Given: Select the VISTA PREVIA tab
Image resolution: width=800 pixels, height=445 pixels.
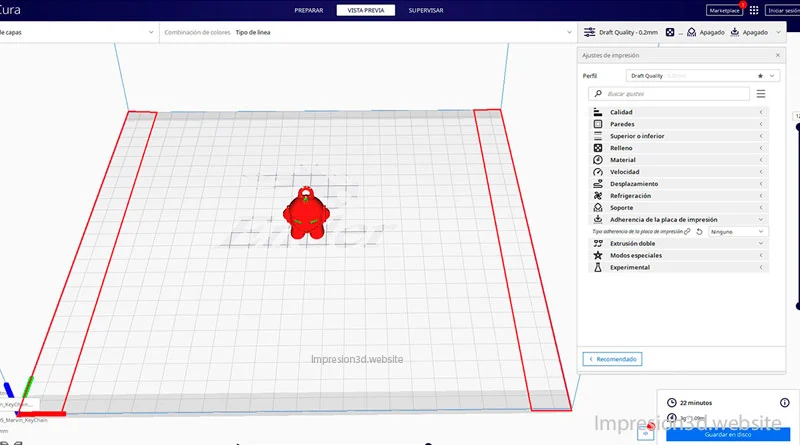Looking at the screenshot, I should coord(365,10).
